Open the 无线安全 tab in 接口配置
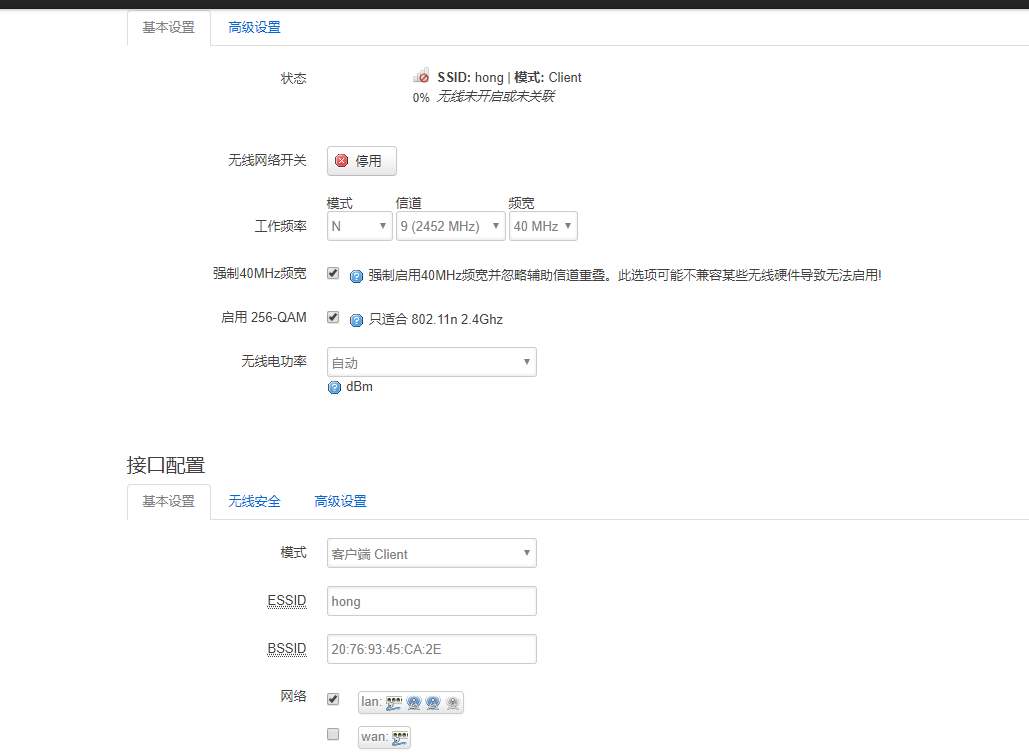This screenshot has width=1029, height=755. pos(254,502)
